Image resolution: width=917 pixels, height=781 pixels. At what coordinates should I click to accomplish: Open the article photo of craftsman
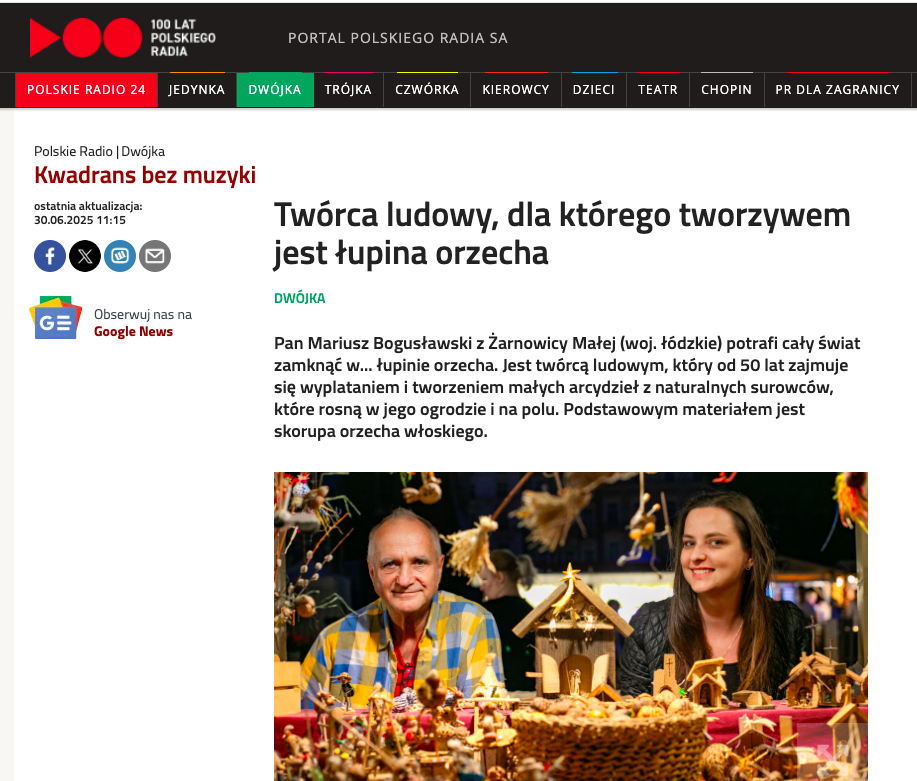[x=571, y=626]
